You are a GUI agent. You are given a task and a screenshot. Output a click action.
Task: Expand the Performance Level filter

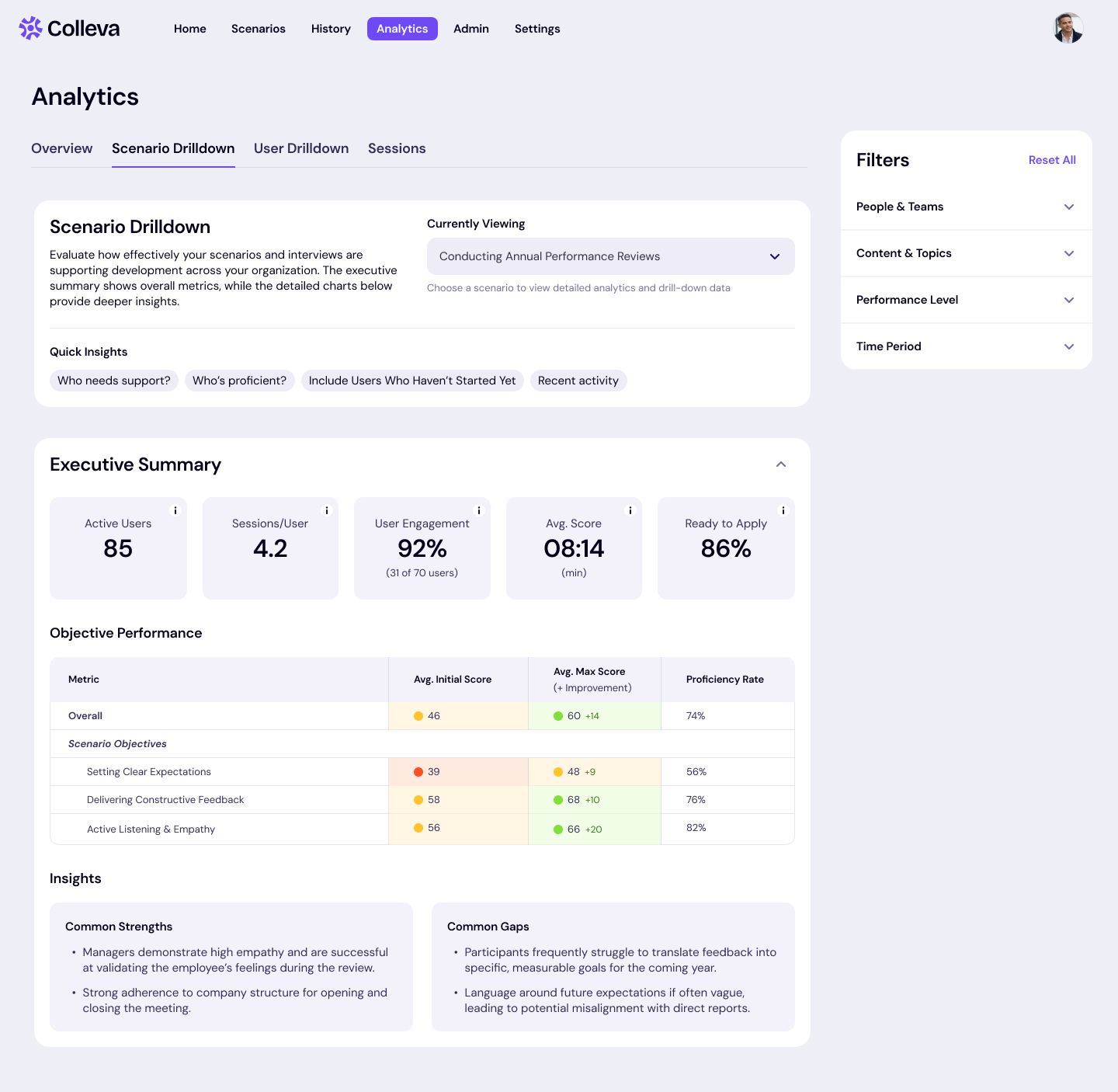click(965, 300)
